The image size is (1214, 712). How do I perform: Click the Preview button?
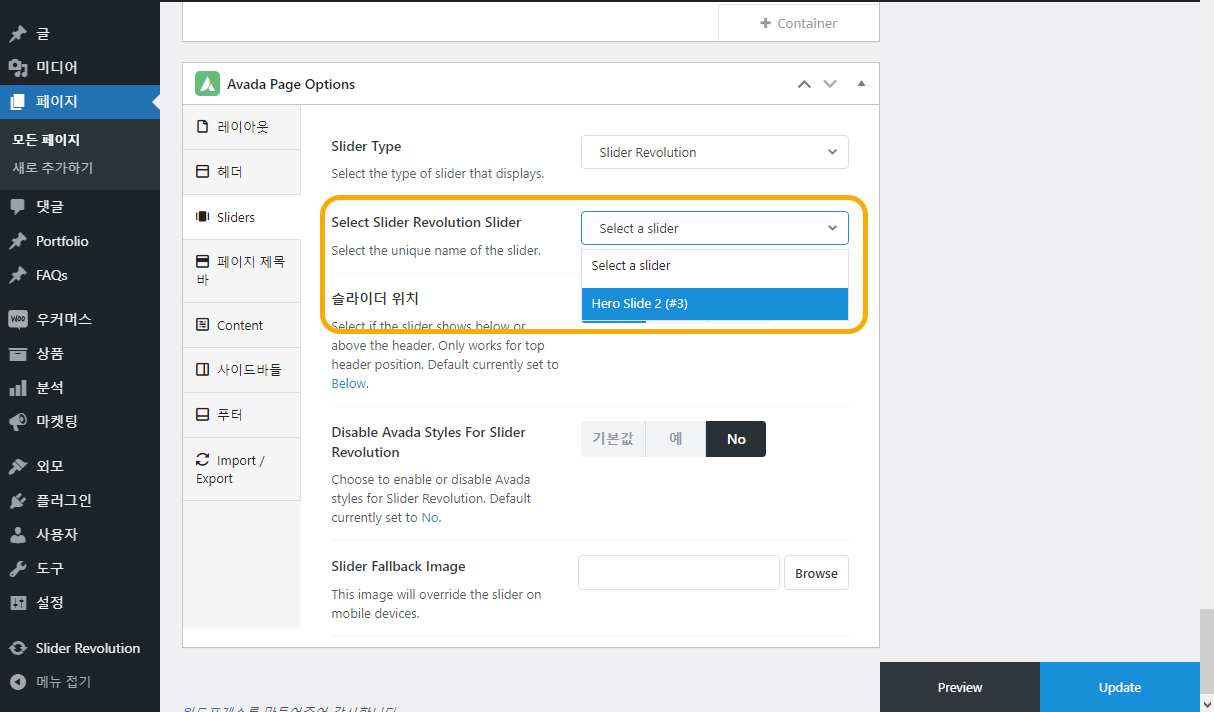960,687
